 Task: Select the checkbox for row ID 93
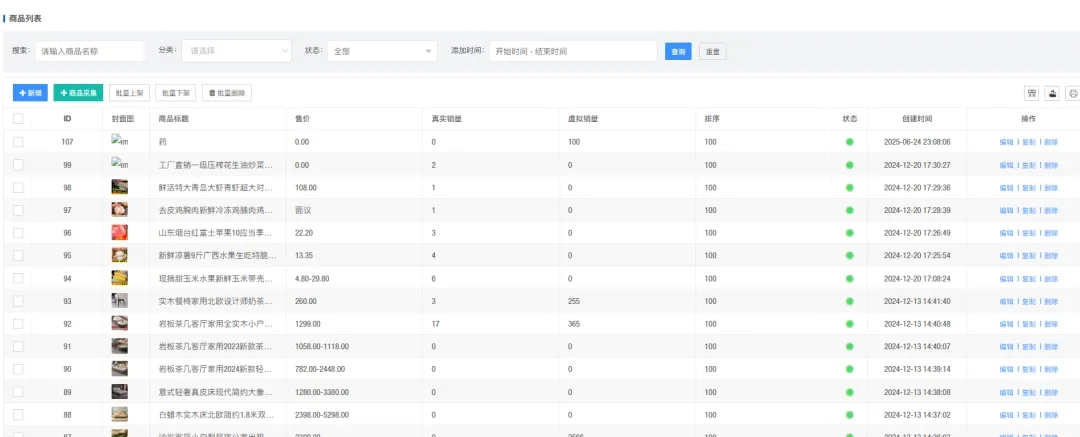point(18,301)
